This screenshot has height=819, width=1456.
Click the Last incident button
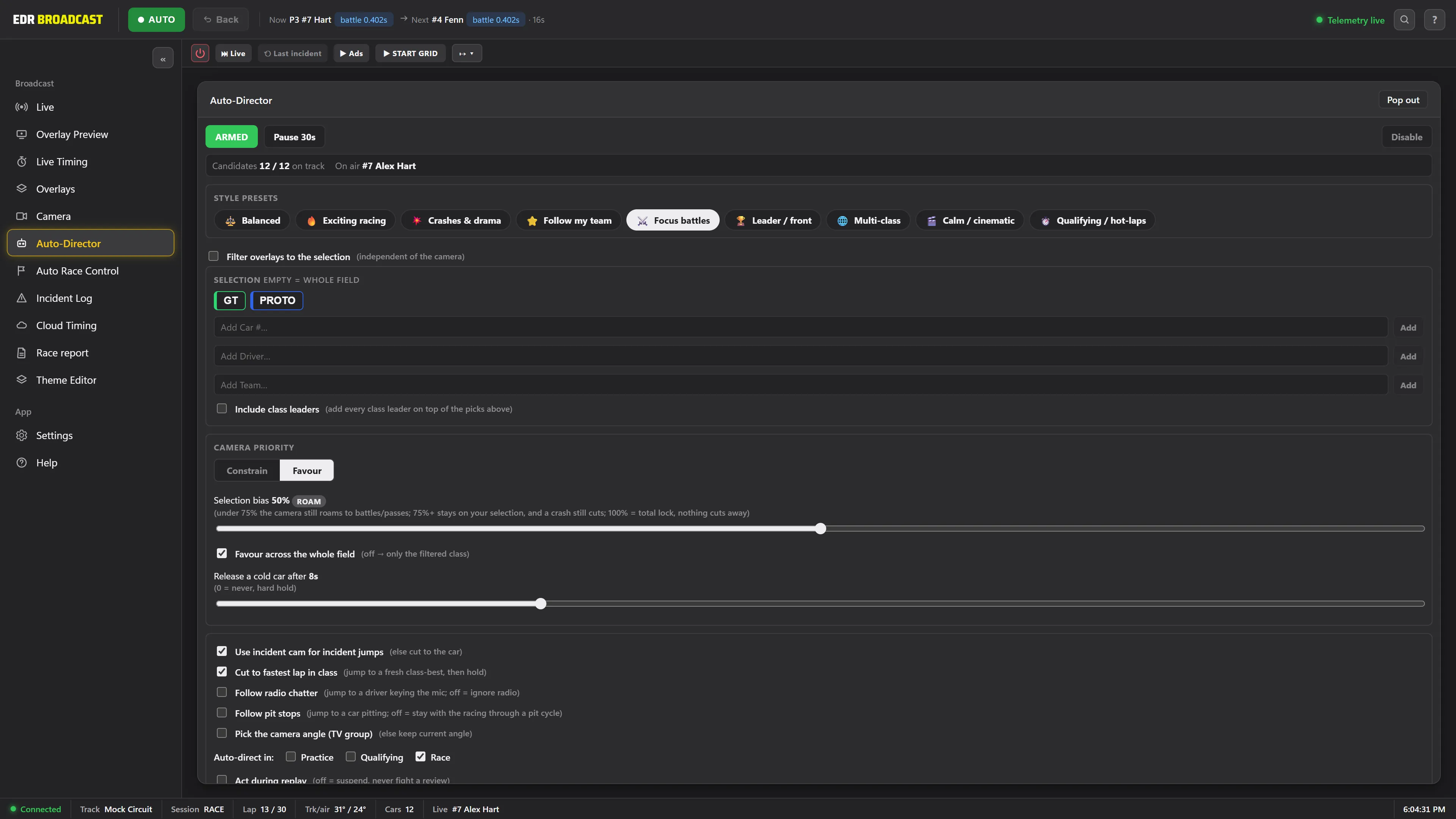pos(293,53)
